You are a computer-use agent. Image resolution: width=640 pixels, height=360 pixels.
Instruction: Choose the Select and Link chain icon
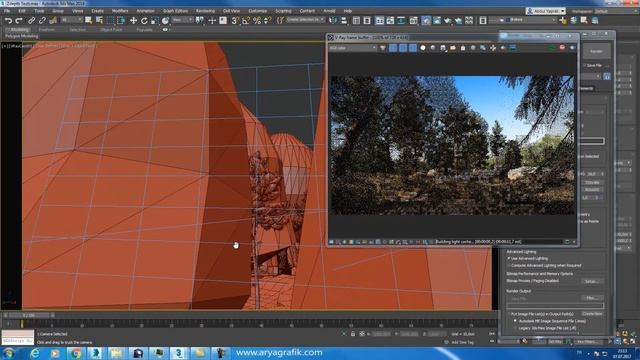tap(31, 20)
